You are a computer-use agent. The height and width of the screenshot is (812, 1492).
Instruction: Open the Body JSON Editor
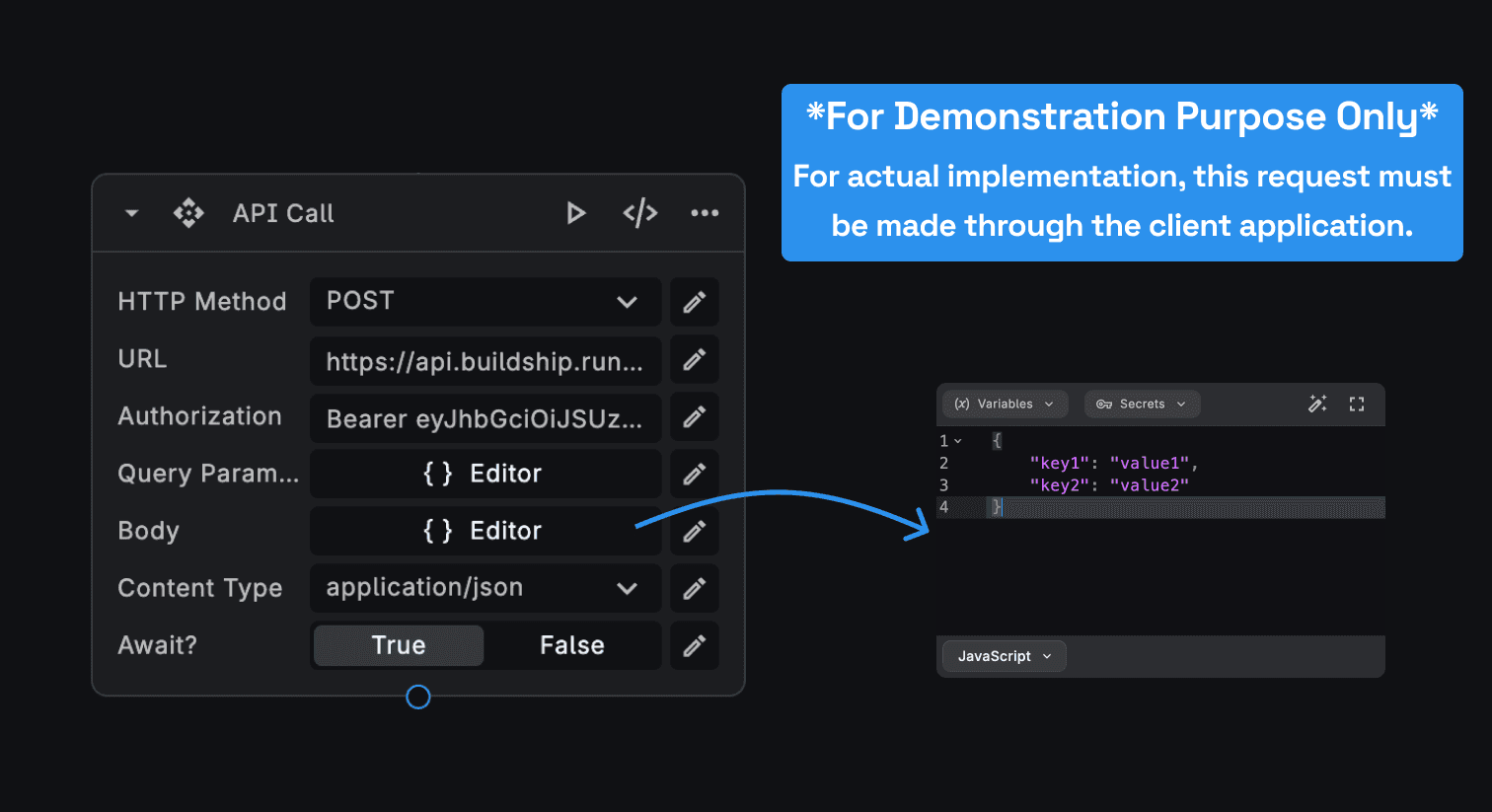coord(485,531)
